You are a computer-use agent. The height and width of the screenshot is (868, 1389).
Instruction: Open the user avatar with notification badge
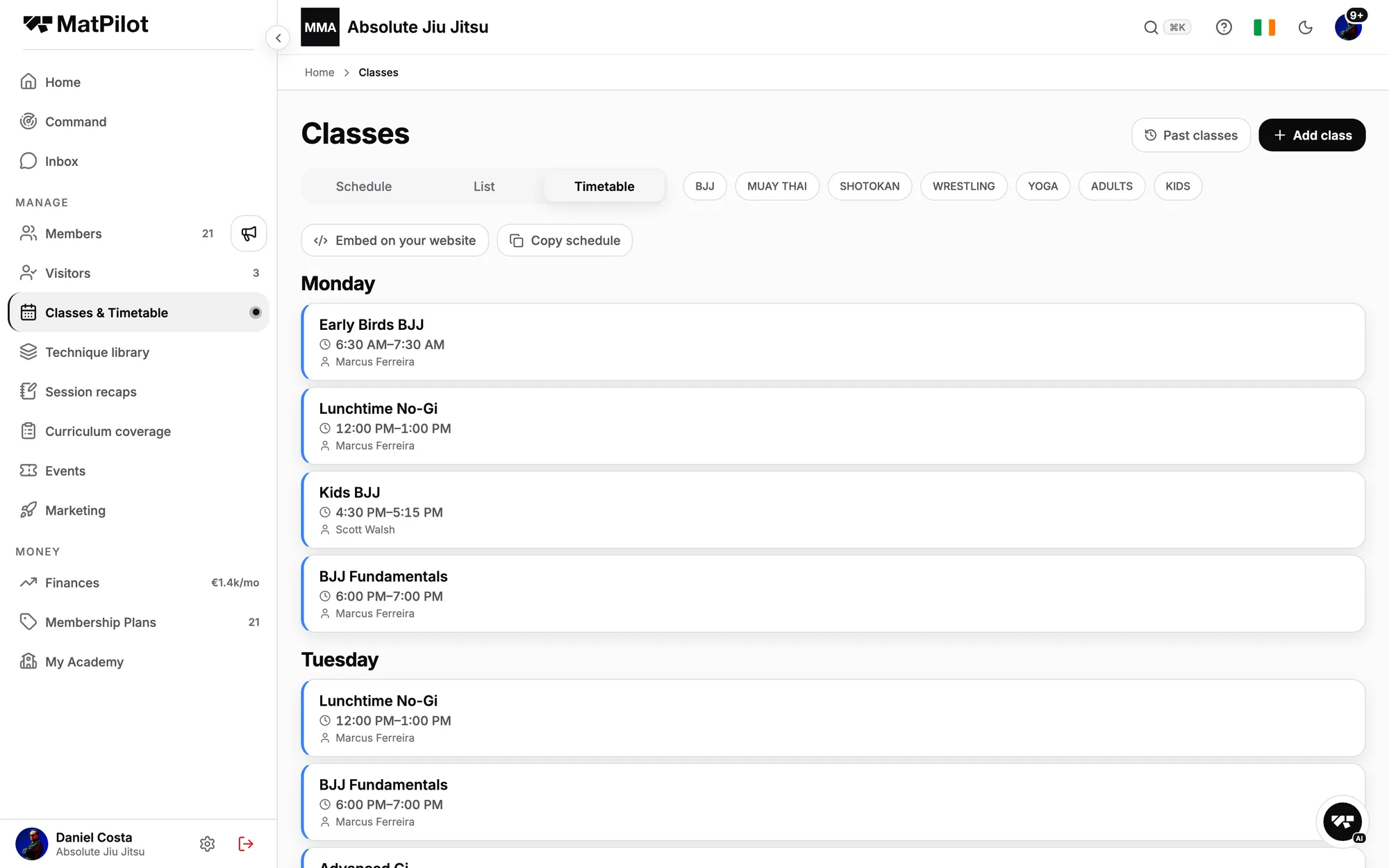click(x=1349, y=27)
